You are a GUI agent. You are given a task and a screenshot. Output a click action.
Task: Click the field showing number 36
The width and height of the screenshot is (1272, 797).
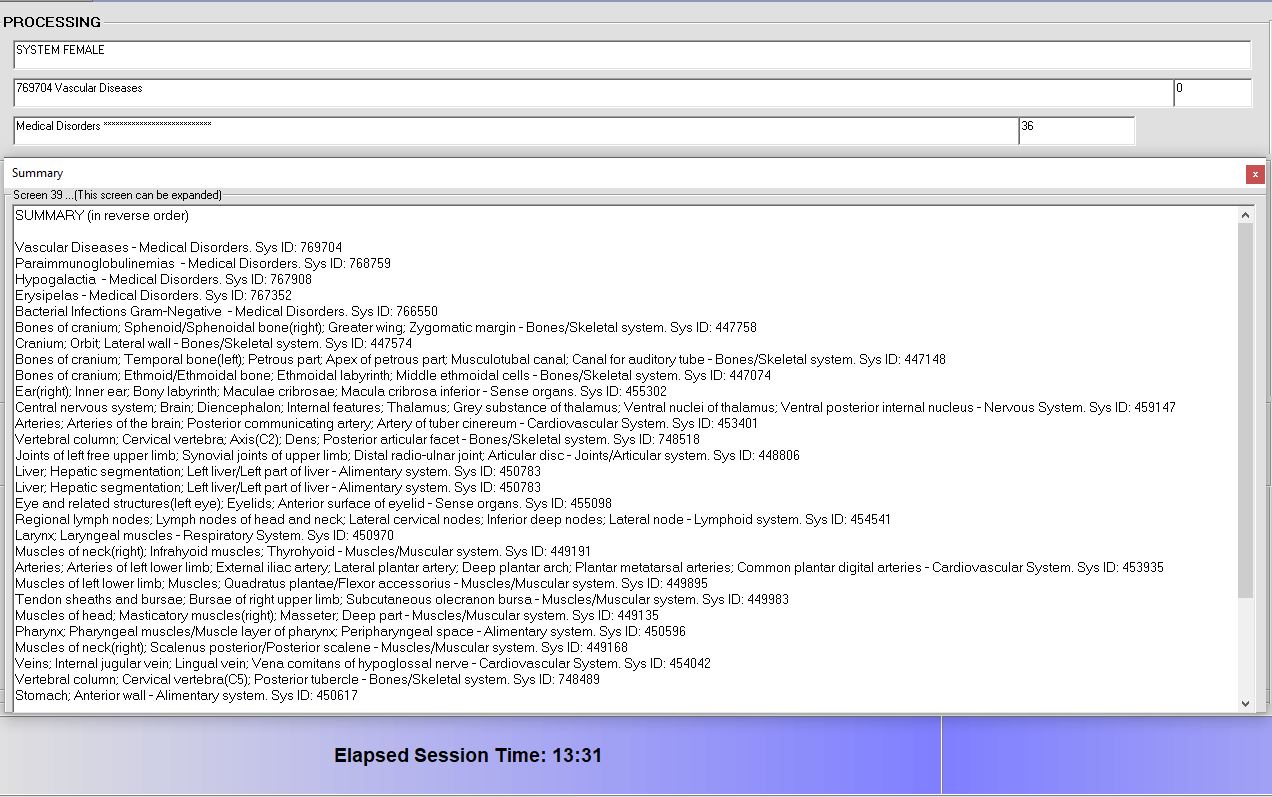coord(1076,130)
